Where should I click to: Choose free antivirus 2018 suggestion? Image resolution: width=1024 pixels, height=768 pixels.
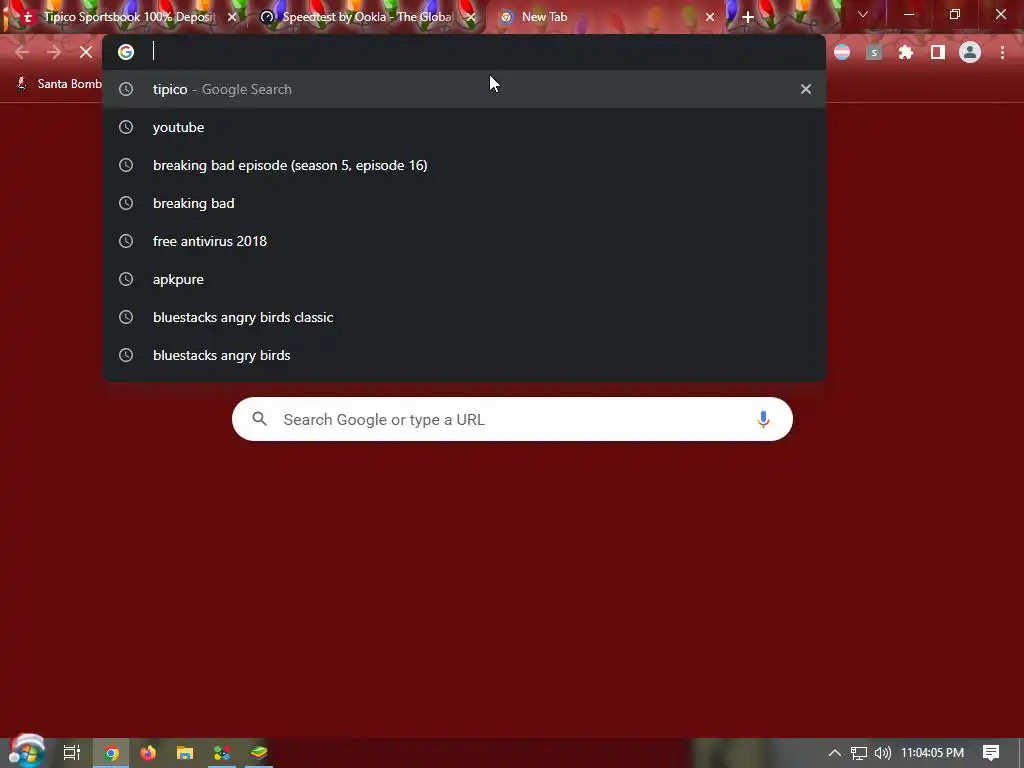point(464,241)
